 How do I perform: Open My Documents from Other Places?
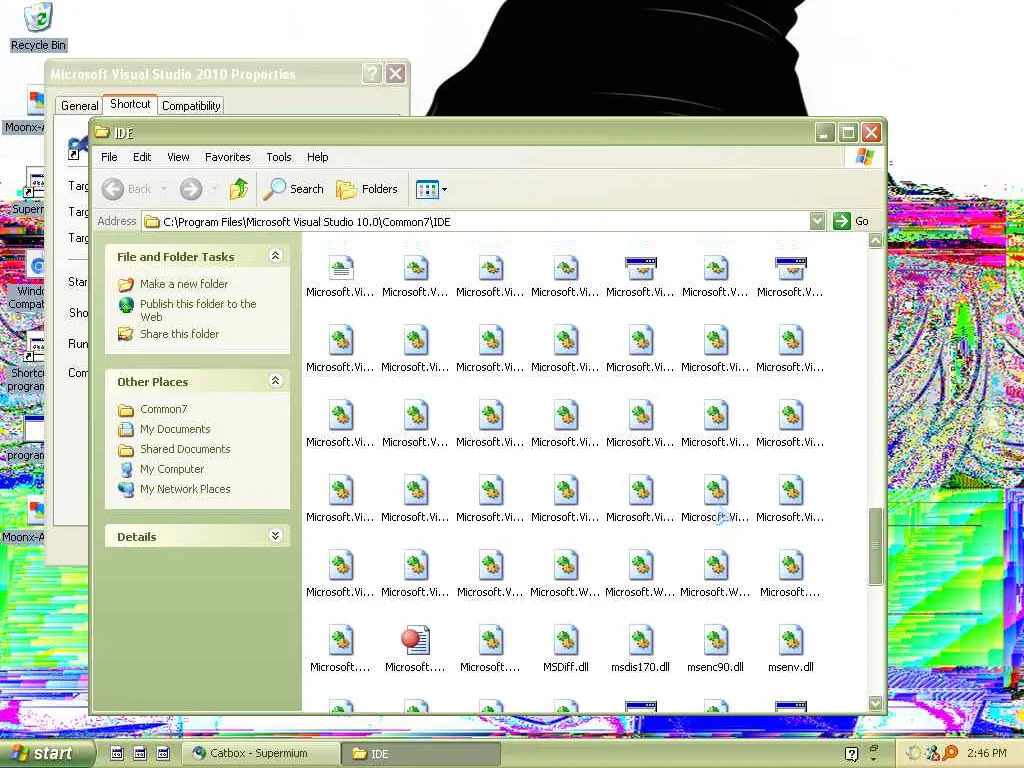pos(175,429)
